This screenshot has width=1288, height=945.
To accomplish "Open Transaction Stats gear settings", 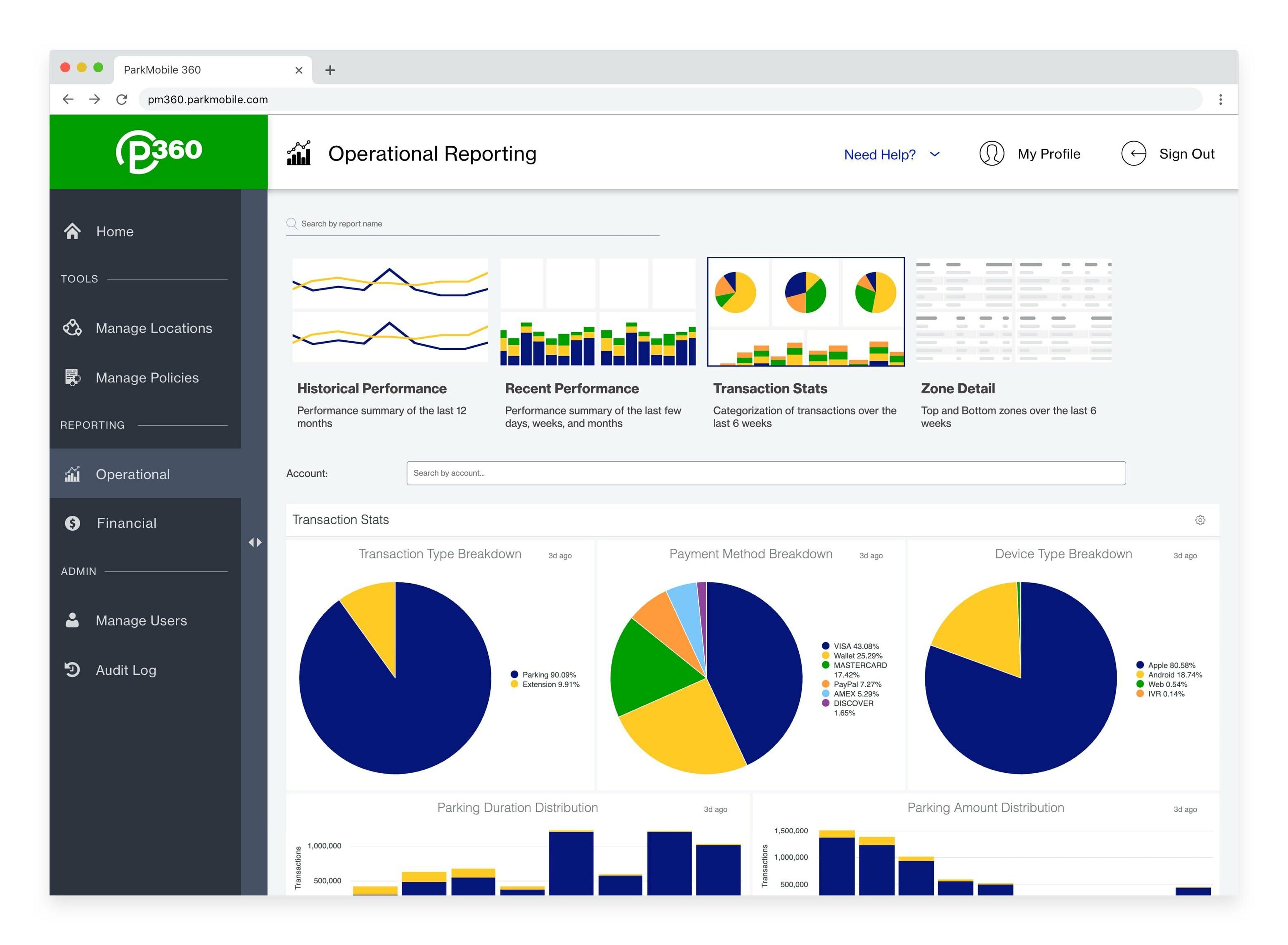I will click(1200, 520).
